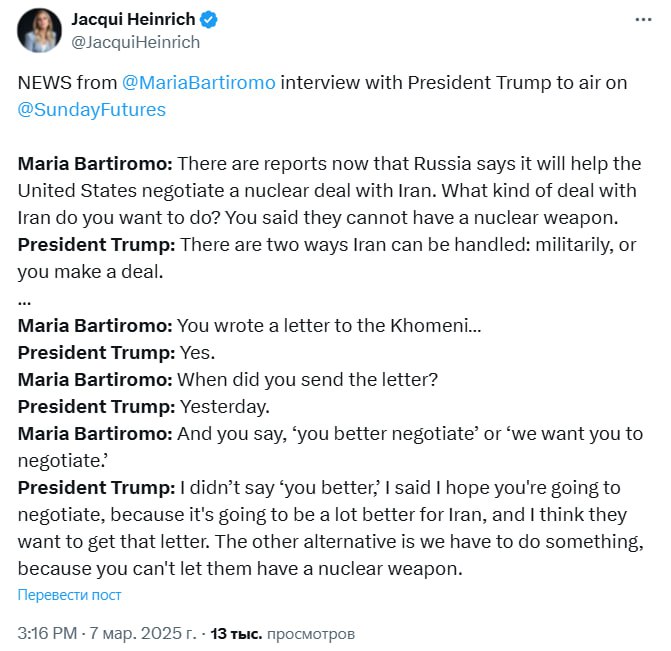Click the question When did you send the letter
Screen dimensions: 671x651
point(307,380)
